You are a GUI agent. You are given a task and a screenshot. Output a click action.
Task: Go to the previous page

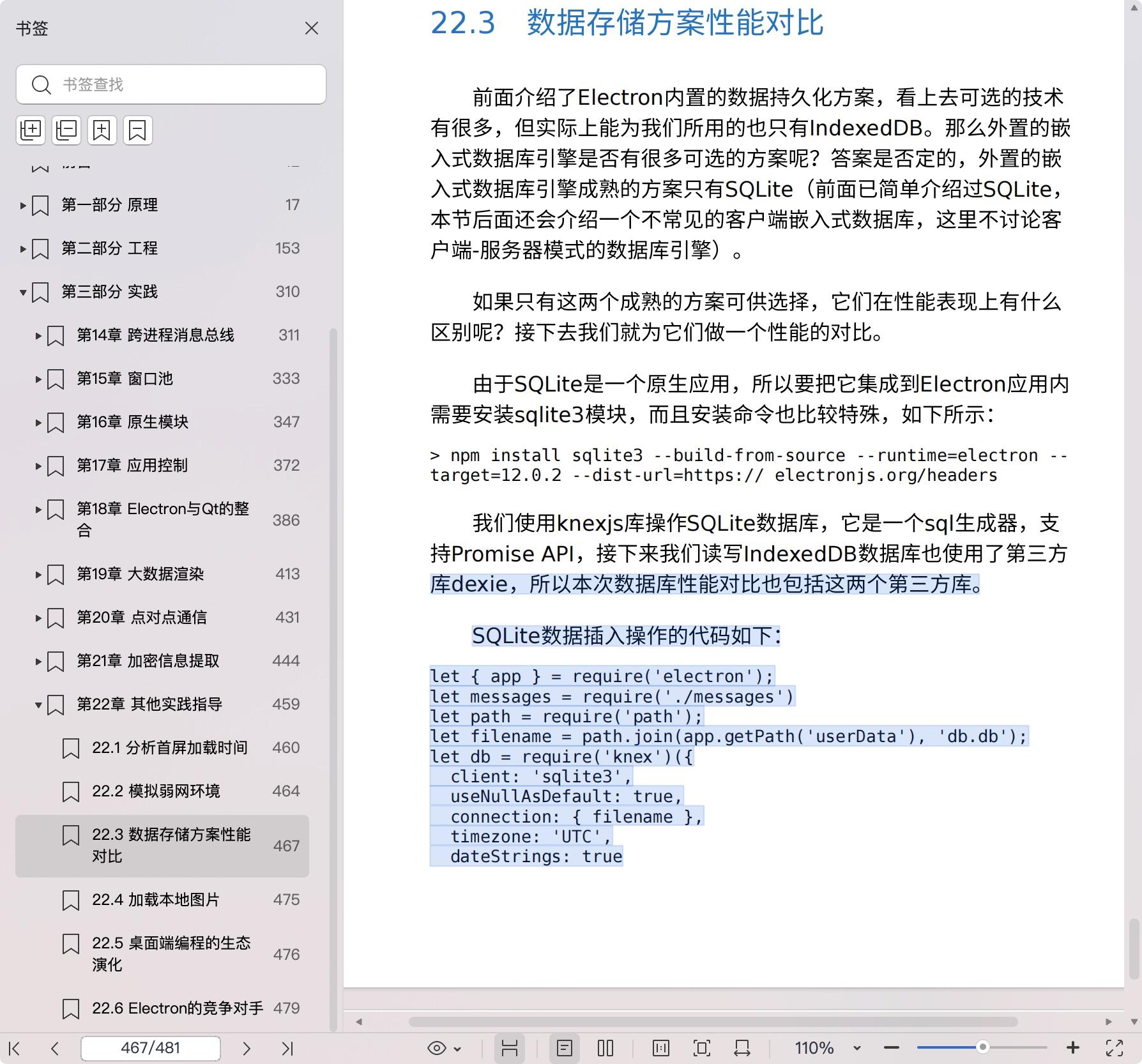55,1048
